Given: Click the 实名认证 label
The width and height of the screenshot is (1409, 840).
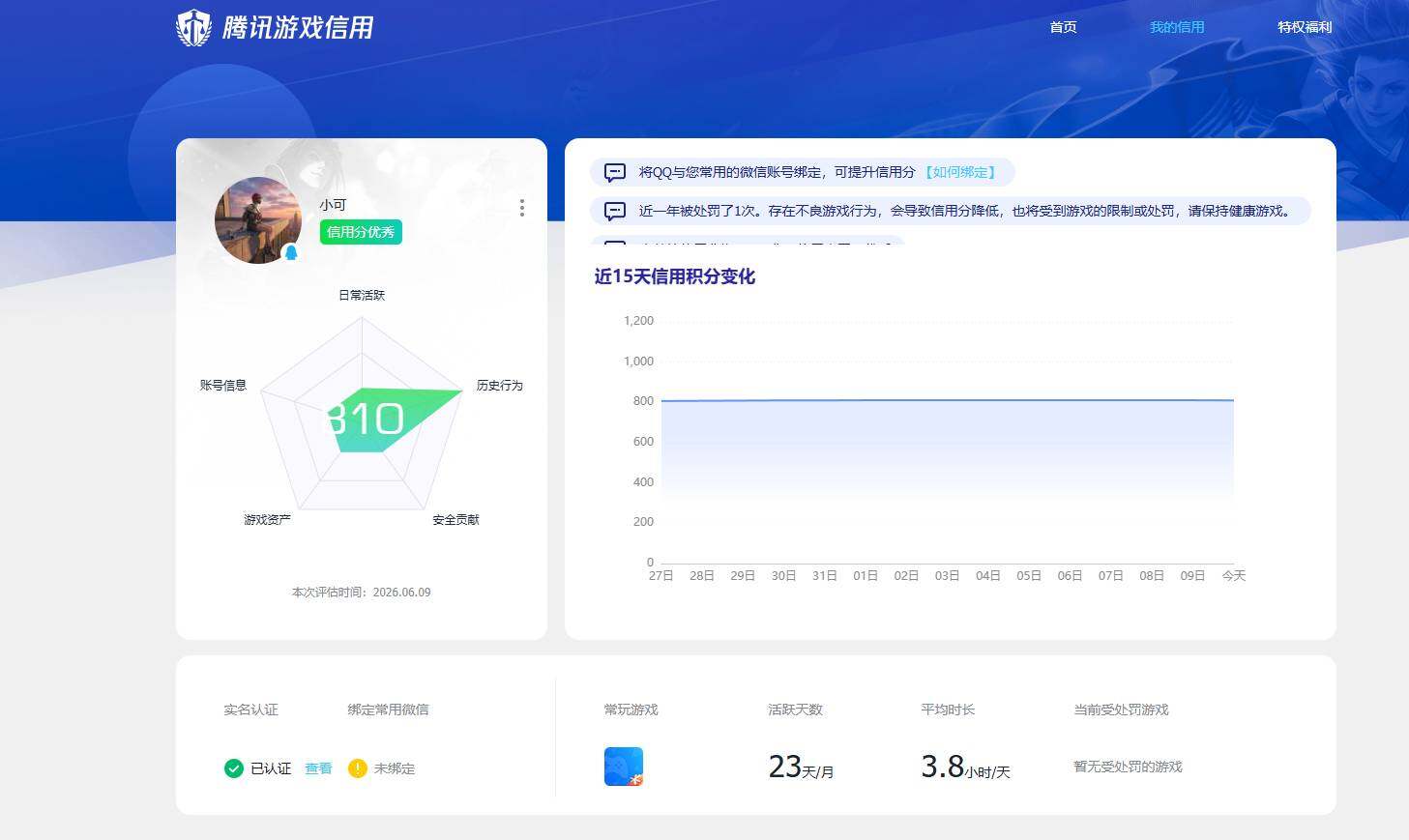Looking at the screenshot, I should pos(250,710).
